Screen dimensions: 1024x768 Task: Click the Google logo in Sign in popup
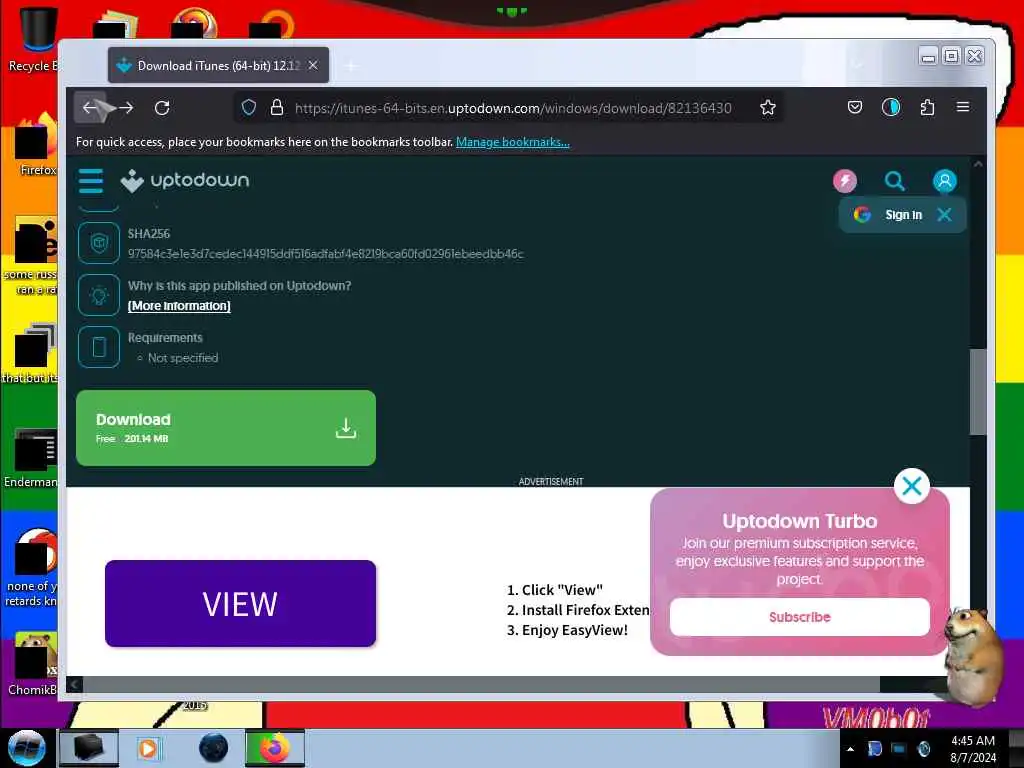coord(862,215)
